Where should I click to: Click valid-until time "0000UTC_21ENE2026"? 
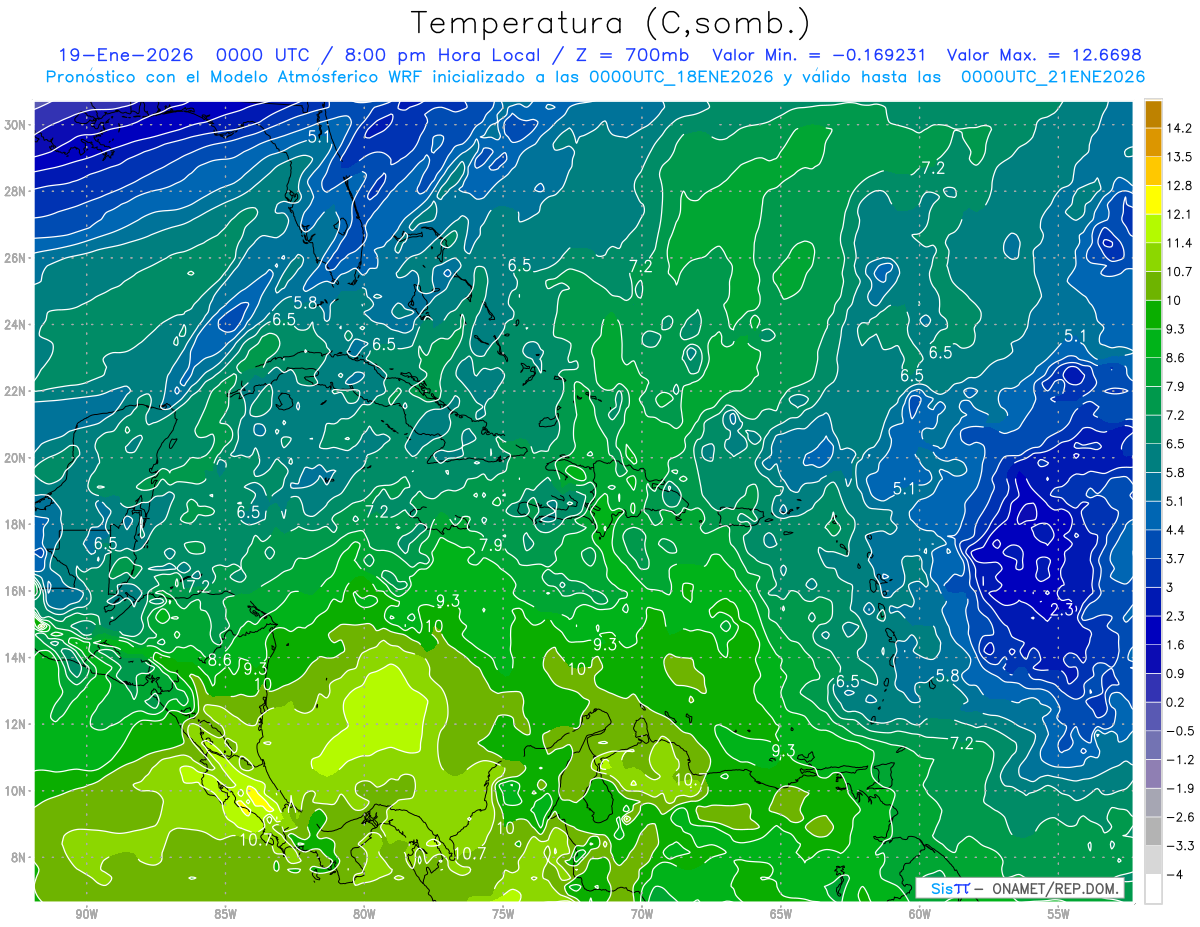pos(1052,77)
